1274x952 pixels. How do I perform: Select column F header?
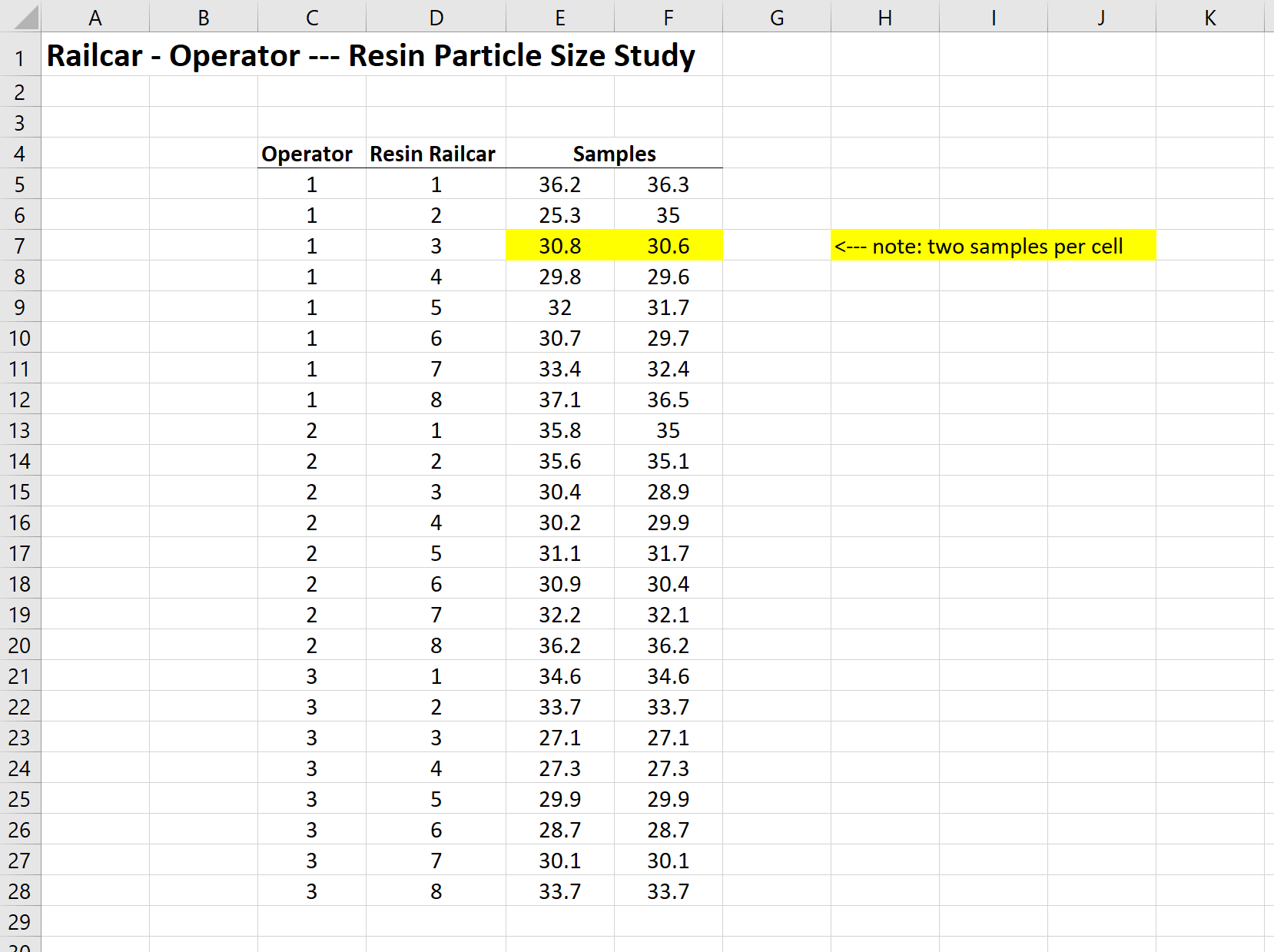click(x=669, y=16)
